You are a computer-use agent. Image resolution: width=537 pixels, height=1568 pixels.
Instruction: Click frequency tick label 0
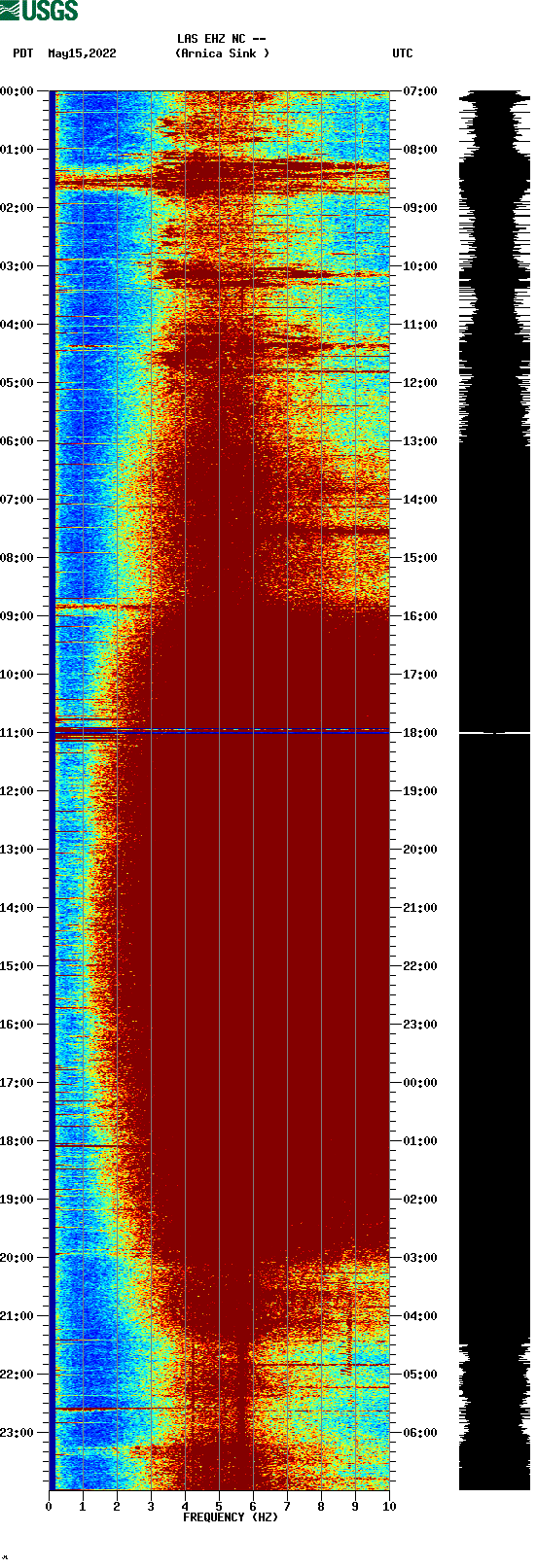49,1507
